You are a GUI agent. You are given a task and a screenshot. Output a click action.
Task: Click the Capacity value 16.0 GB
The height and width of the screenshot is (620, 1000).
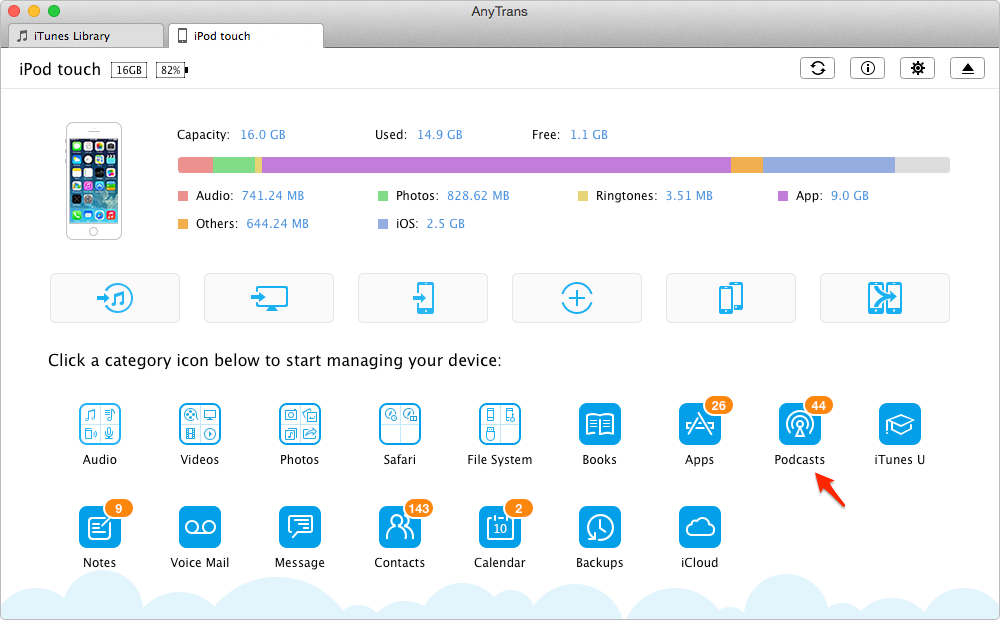263,135
